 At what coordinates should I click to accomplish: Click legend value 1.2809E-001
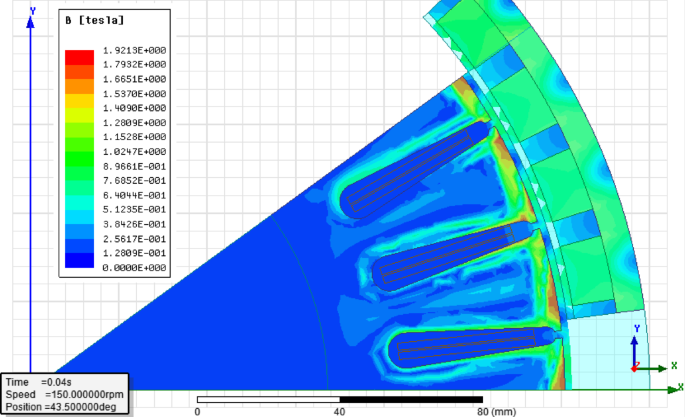pos(134,253)
